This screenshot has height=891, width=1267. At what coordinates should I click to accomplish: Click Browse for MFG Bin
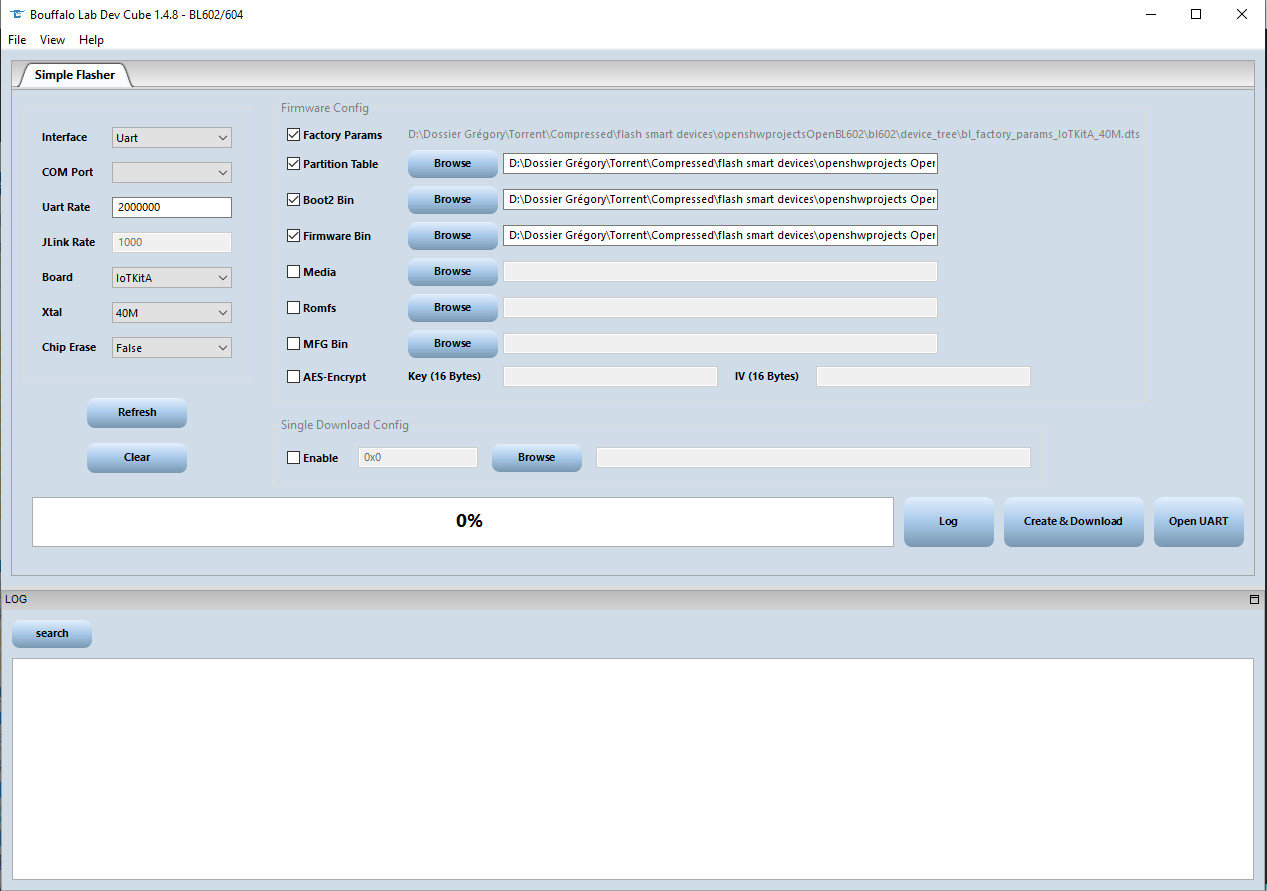click(453, 344)
